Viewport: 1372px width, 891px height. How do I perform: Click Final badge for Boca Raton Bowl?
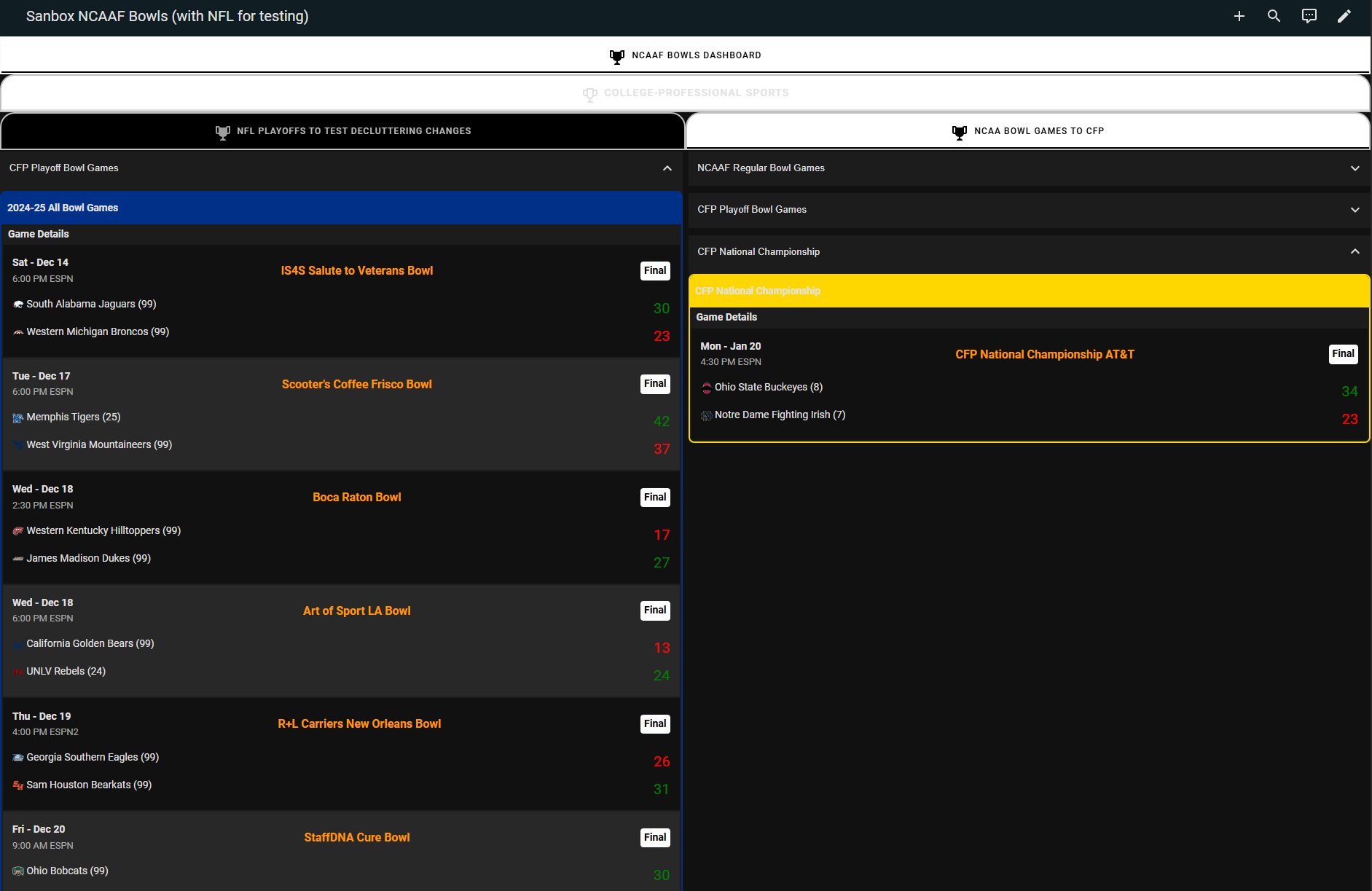click(x=655, y=498)
